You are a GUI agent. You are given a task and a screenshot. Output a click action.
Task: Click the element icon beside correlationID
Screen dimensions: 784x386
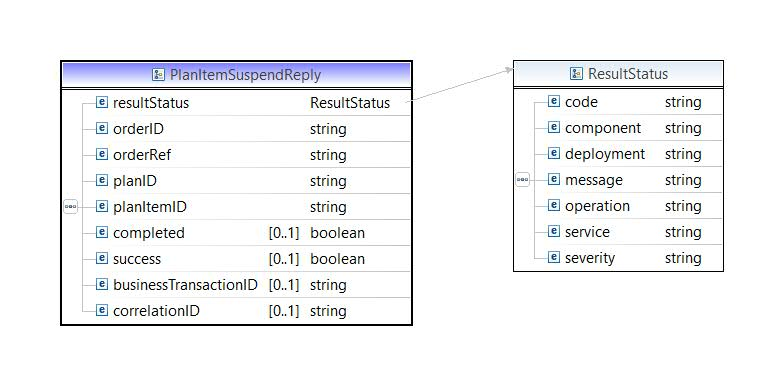click(x=102, y=310)
